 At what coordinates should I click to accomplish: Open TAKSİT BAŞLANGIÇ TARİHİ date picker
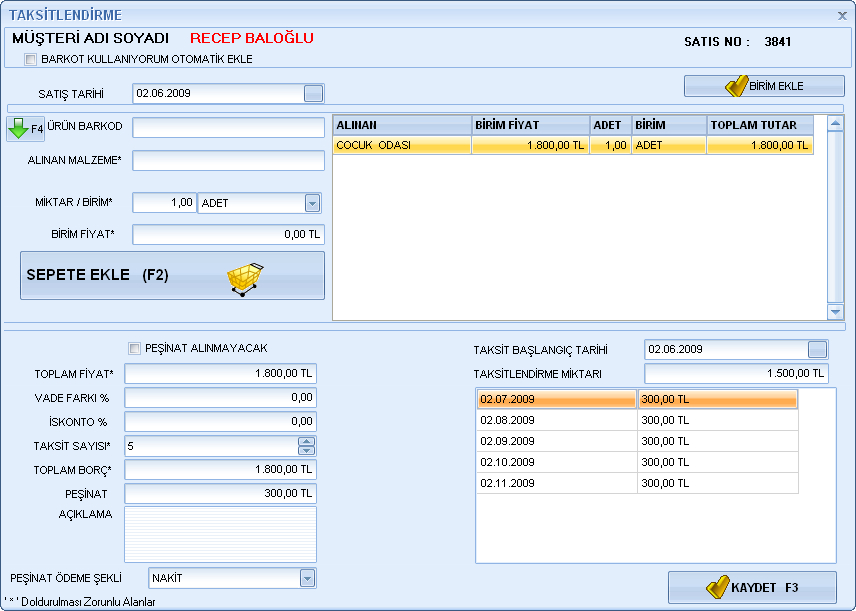coord(817,349)
